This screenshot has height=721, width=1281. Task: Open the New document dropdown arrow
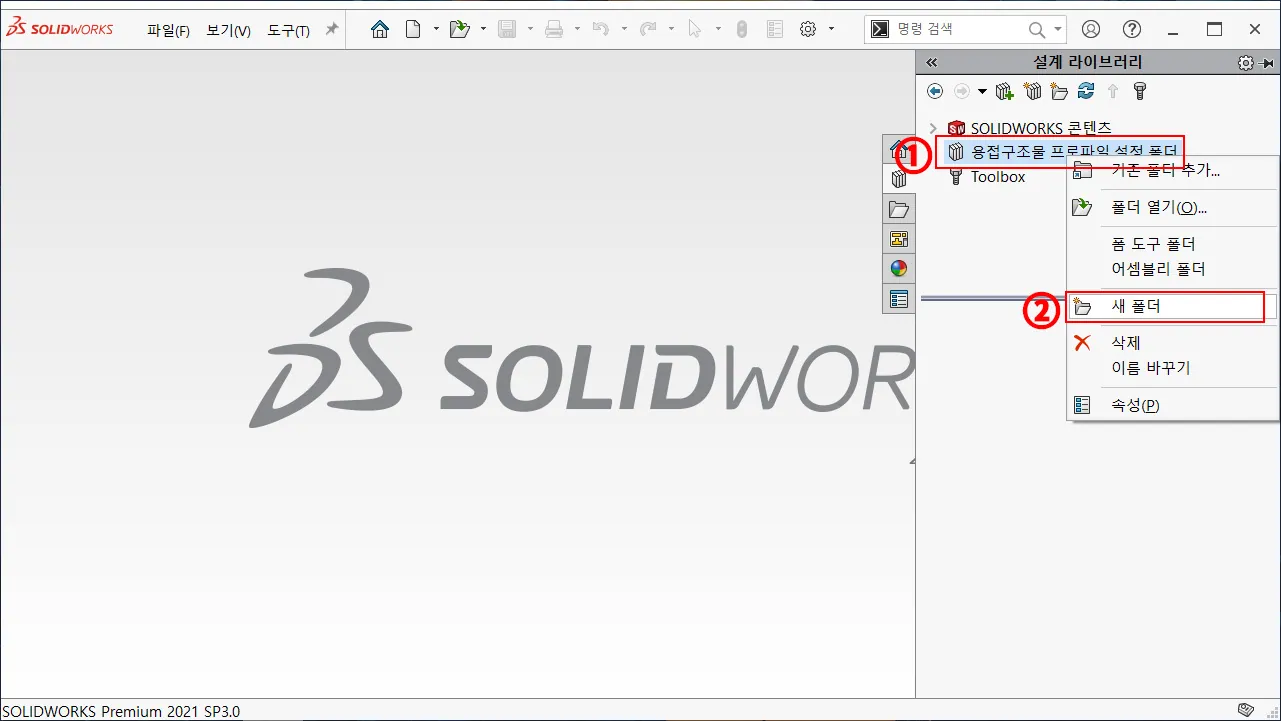click(x=436, y=30)
